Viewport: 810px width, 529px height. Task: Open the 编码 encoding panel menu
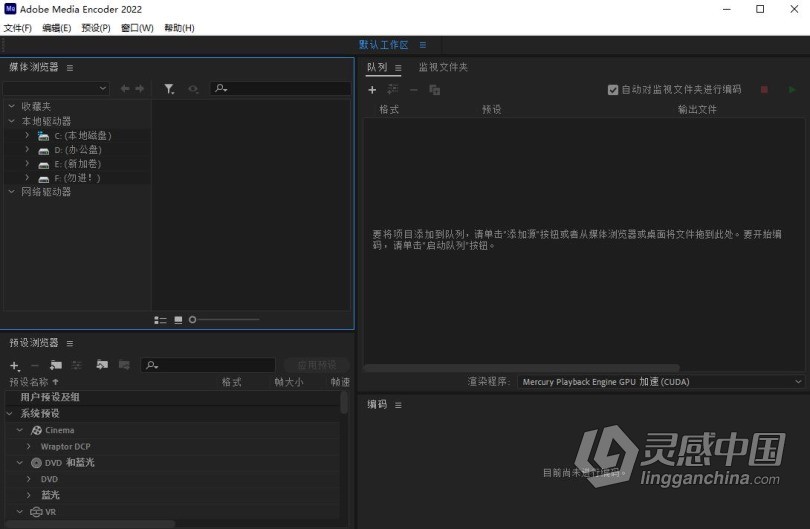point(398,406)
